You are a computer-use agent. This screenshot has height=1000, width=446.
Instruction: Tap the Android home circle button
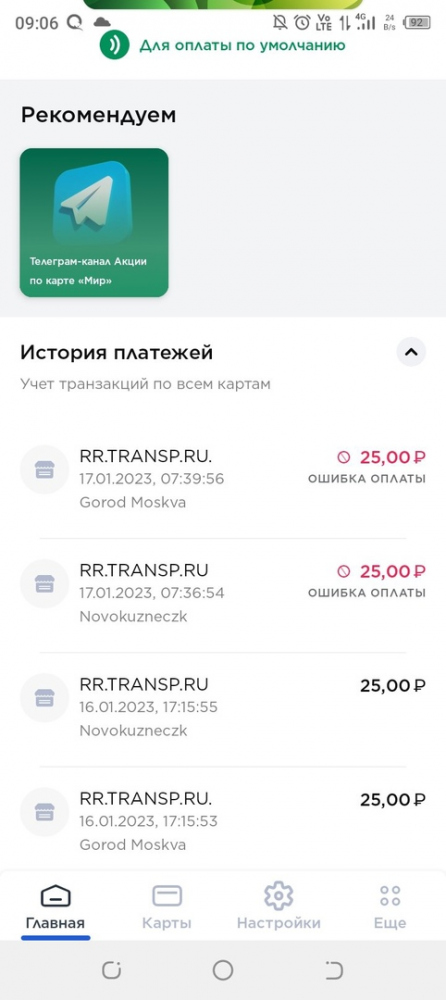click(223, 971)
